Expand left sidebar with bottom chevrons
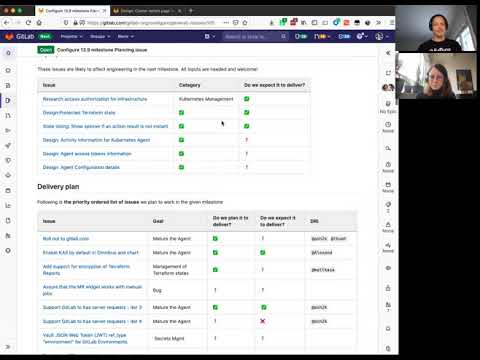This screenshot has height=360, width=480. [8, 347]
